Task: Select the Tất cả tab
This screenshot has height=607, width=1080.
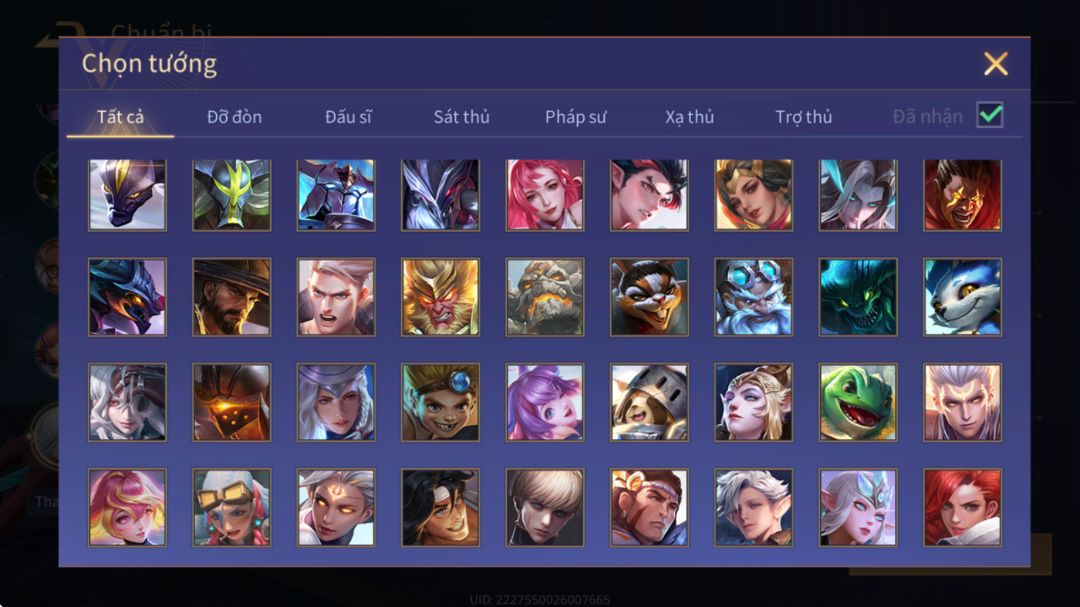Action: [x=121, y=117]
